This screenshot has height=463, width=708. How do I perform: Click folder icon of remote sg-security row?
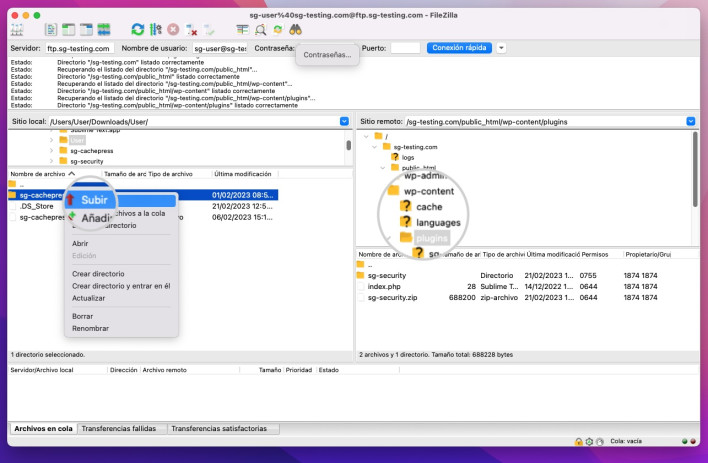point(360,275)
